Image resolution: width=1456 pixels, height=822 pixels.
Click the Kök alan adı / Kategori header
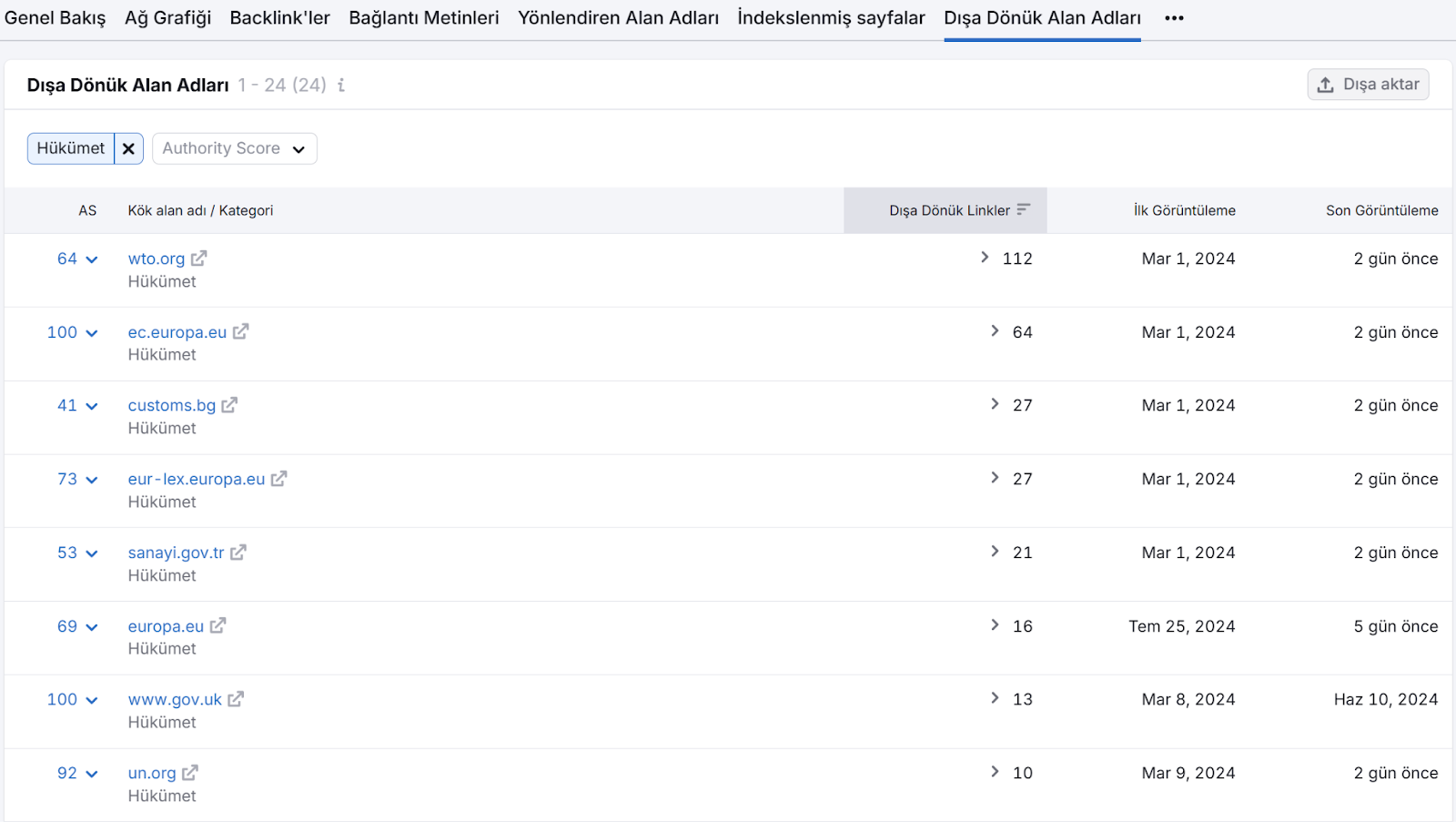pyautogui.click(x=200, y=210)
